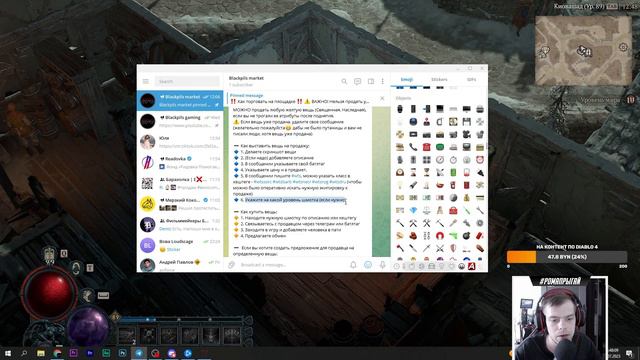Click the streamer webcam overlay
The height and width of the screenshot is (360, 640).
pyautogui.click(x=560, y=318)
